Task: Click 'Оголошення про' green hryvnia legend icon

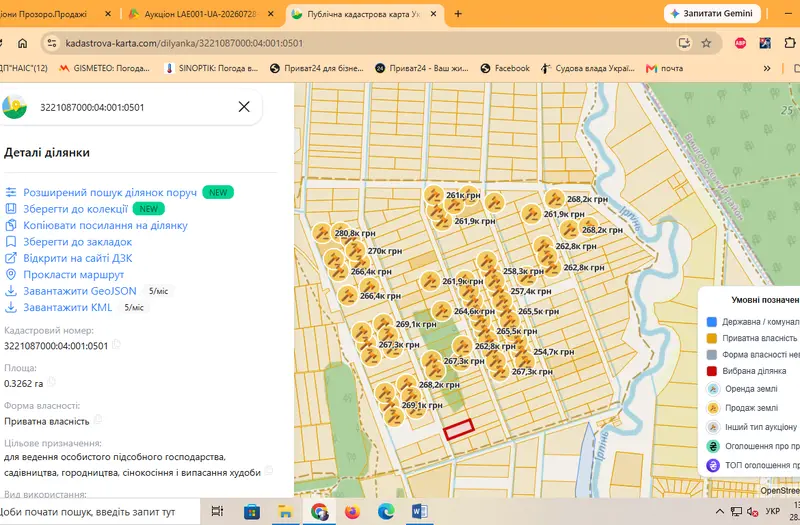Action: (713, 446)
